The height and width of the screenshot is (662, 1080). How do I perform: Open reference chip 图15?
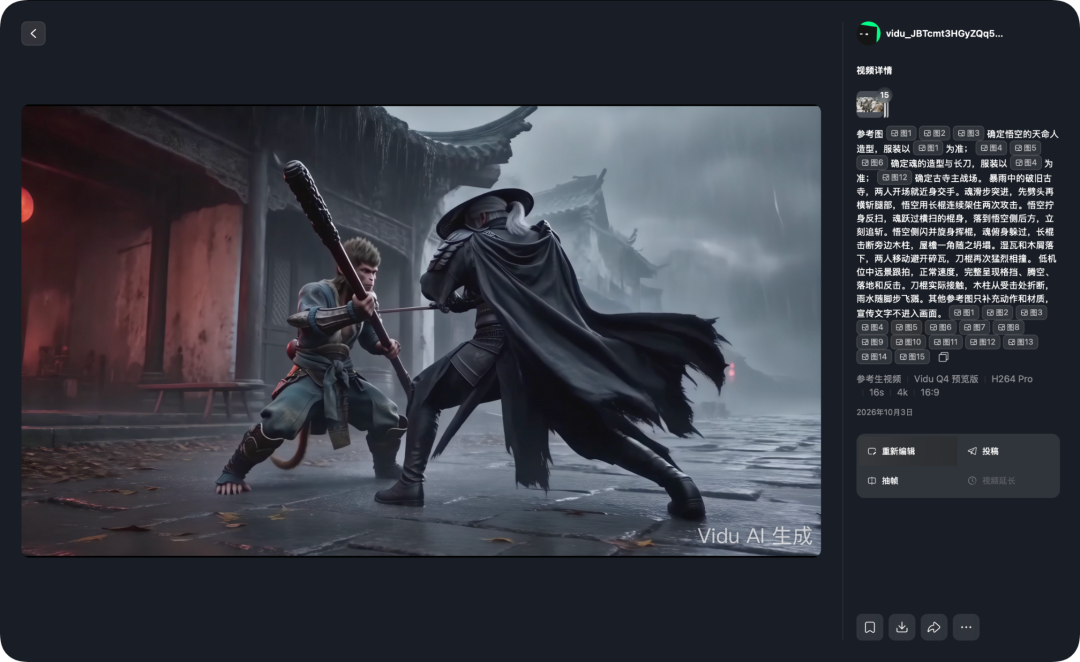click(x=912, y=357)
